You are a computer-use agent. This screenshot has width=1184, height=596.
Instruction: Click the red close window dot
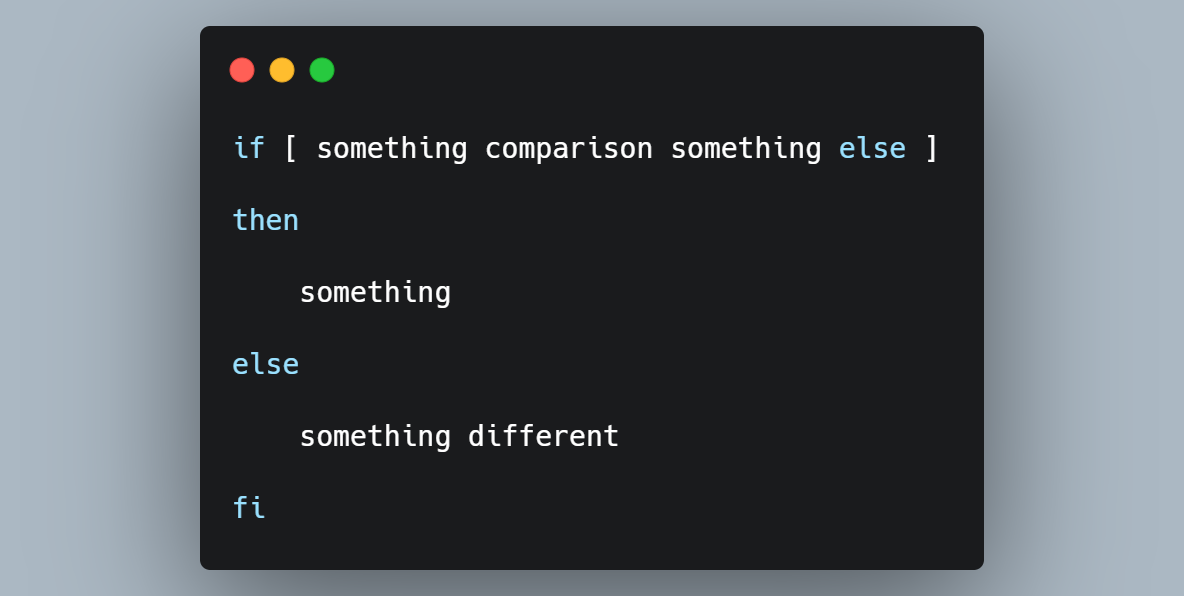pos(242,70)
